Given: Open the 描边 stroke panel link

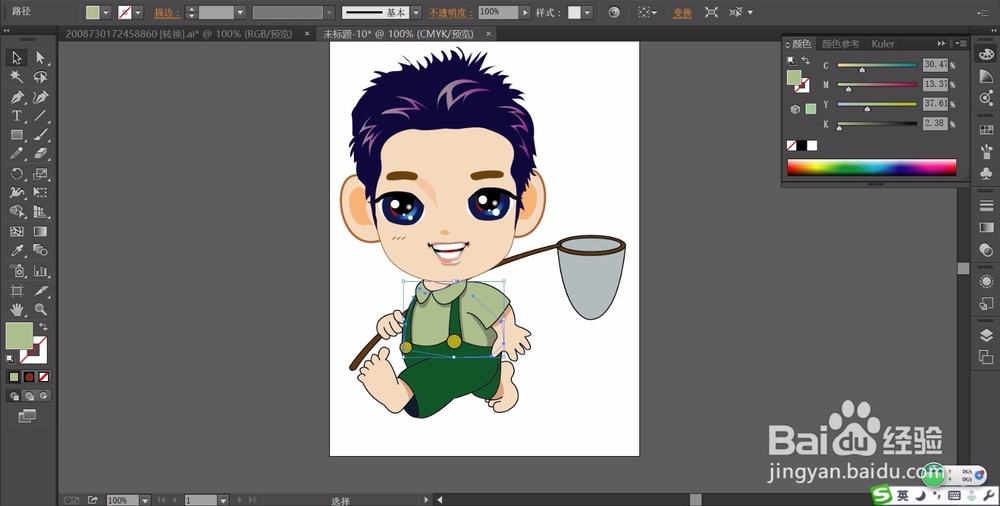Looking at the screenshot, I should point(167,13).
